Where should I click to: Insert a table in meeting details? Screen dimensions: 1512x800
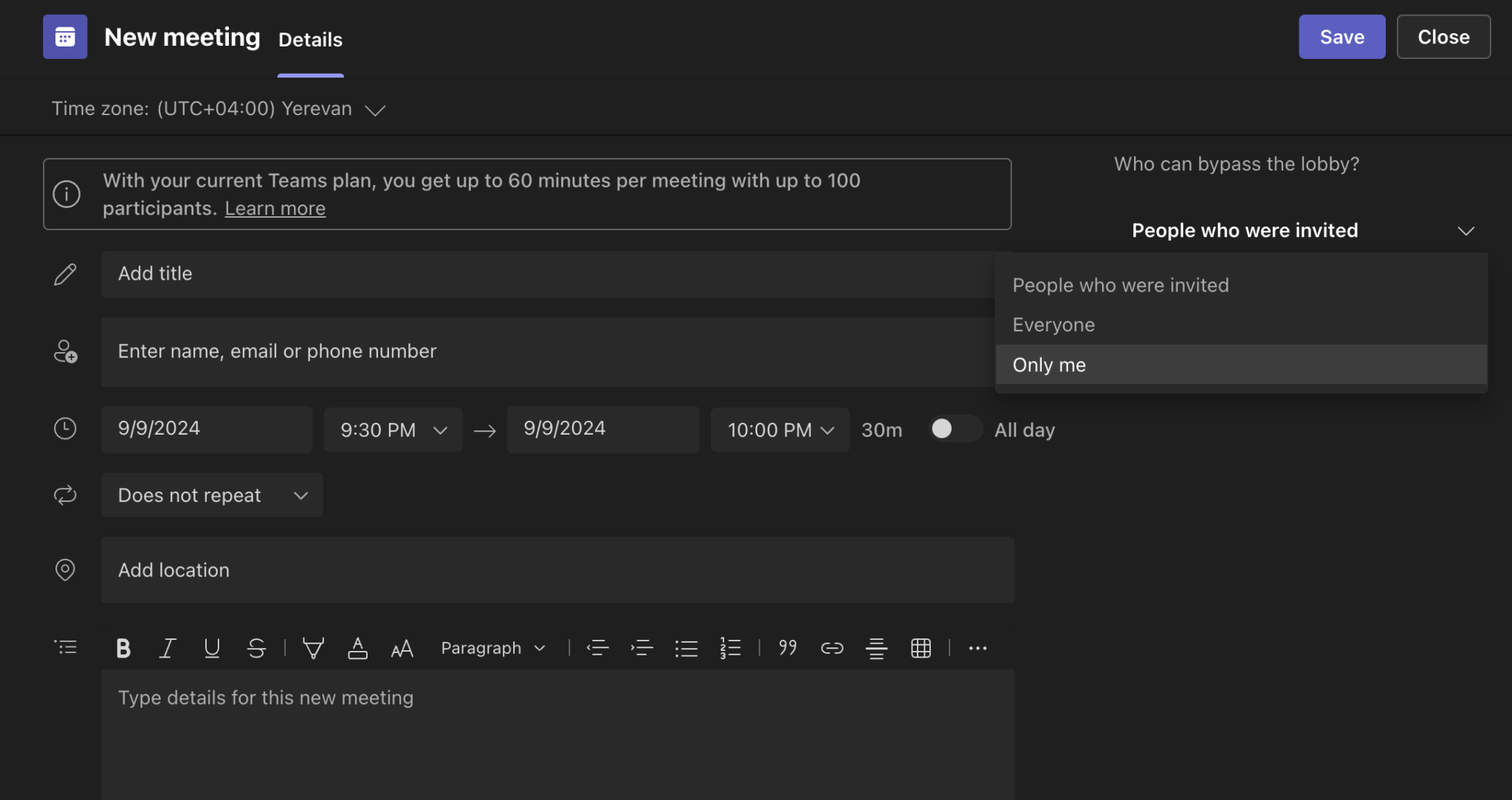pos(920,647)
